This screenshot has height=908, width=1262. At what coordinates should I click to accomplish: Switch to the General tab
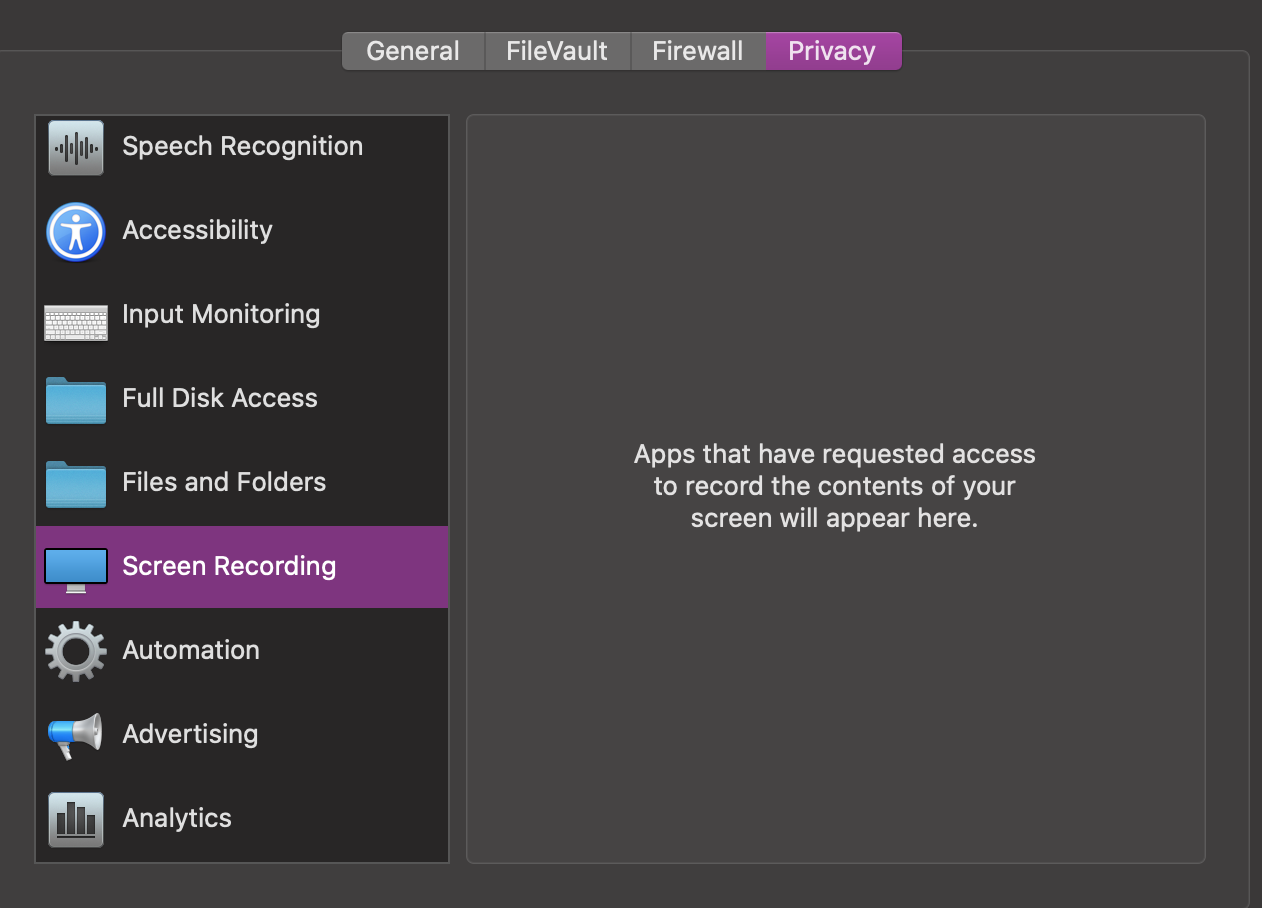pos(413,51)
